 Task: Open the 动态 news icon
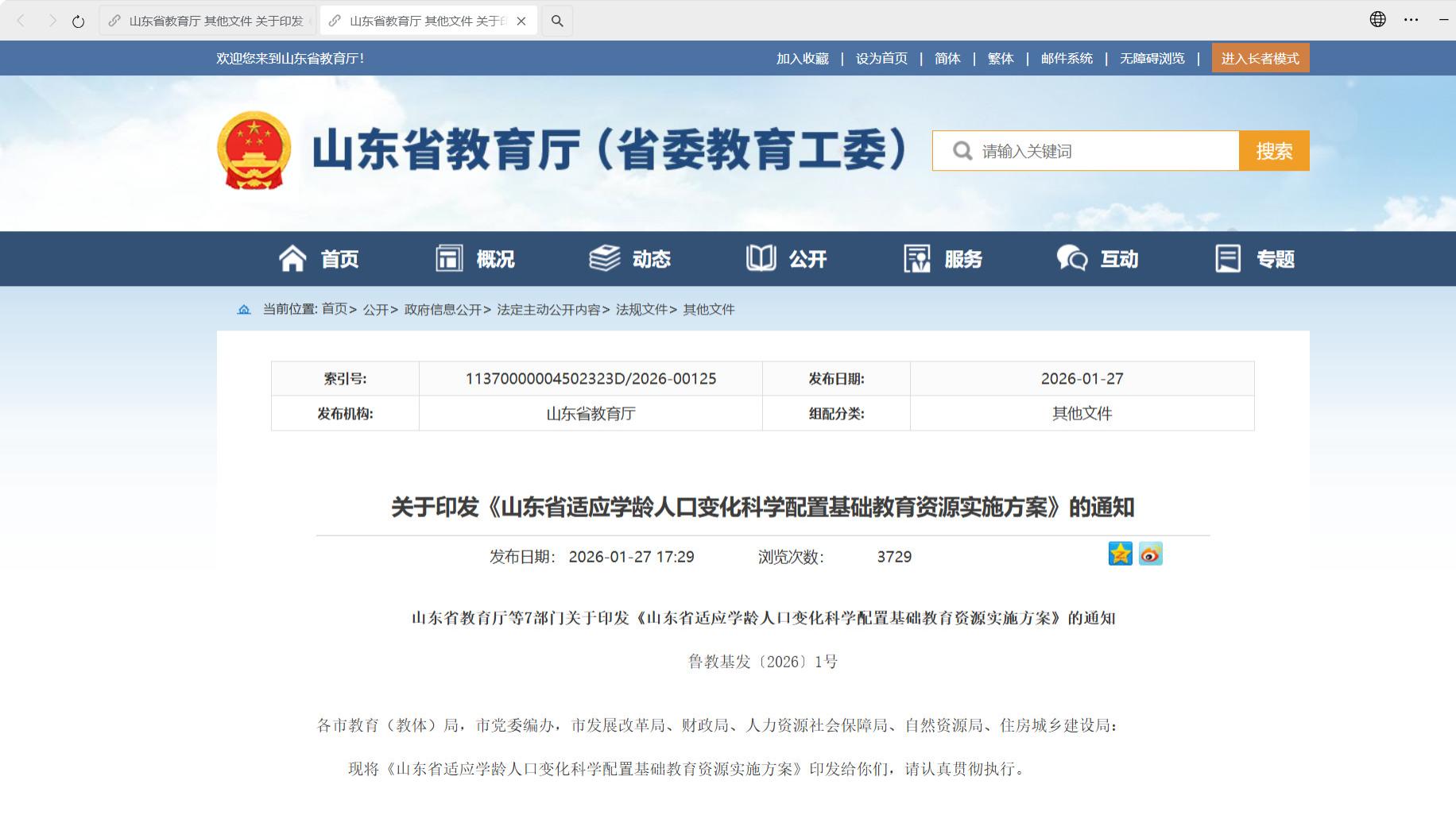[x=603, y=258]
